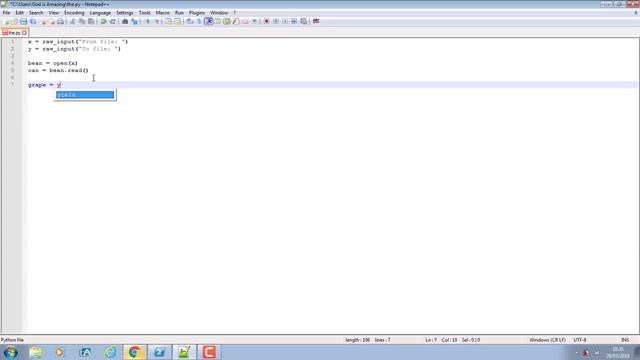
Task: Toggle synchronize vertical scrolling icon
Action: pos(168,21)
